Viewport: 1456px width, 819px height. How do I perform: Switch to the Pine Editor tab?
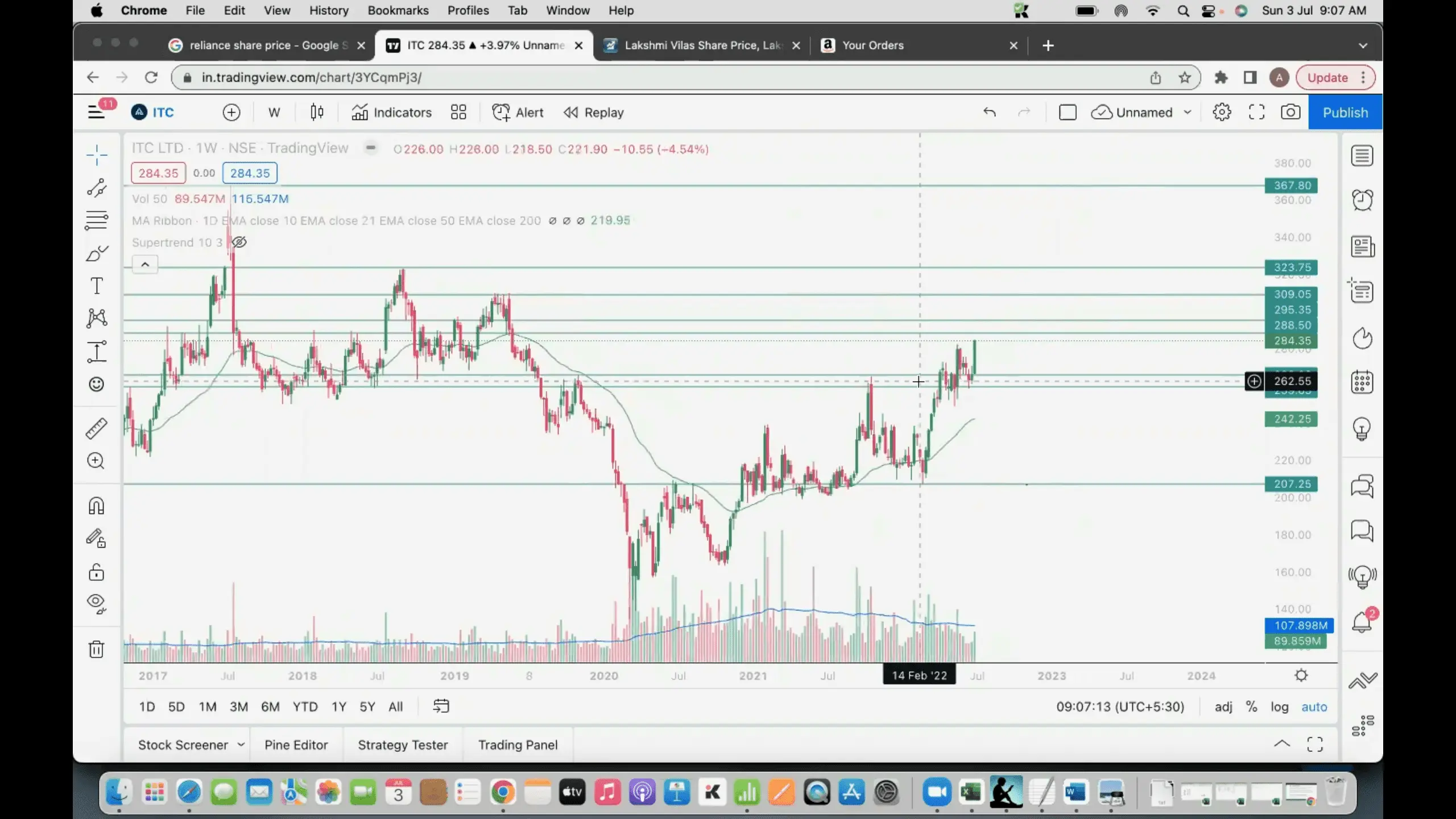pyautogui.click(x=296, y=744)
